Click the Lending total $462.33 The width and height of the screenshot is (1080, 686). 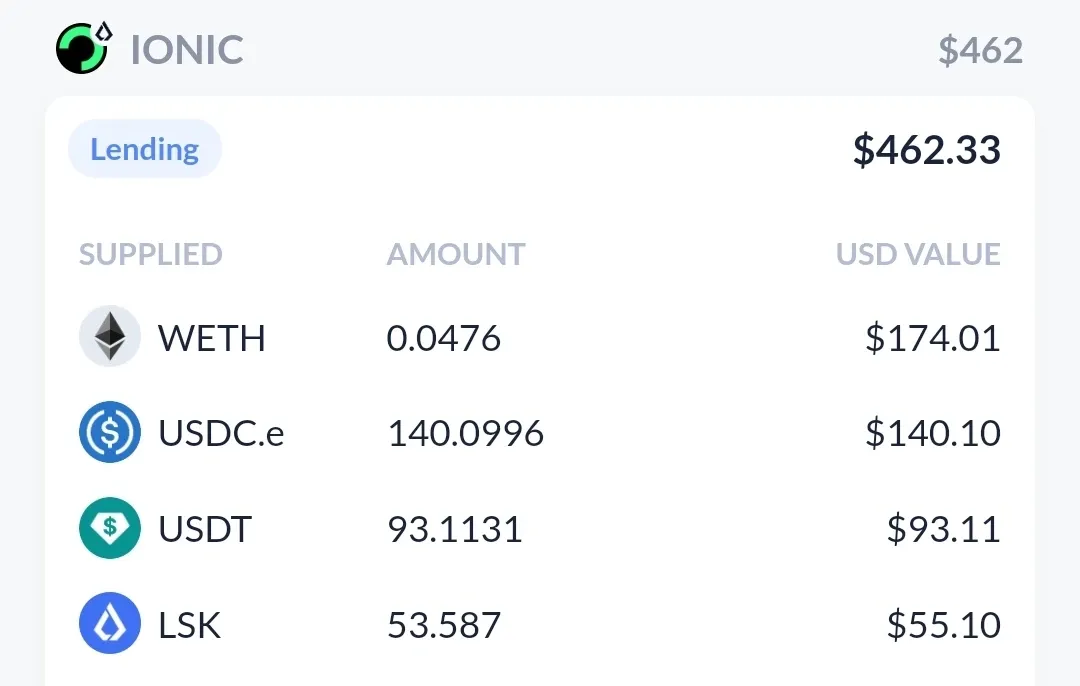(x=926, y=149)
